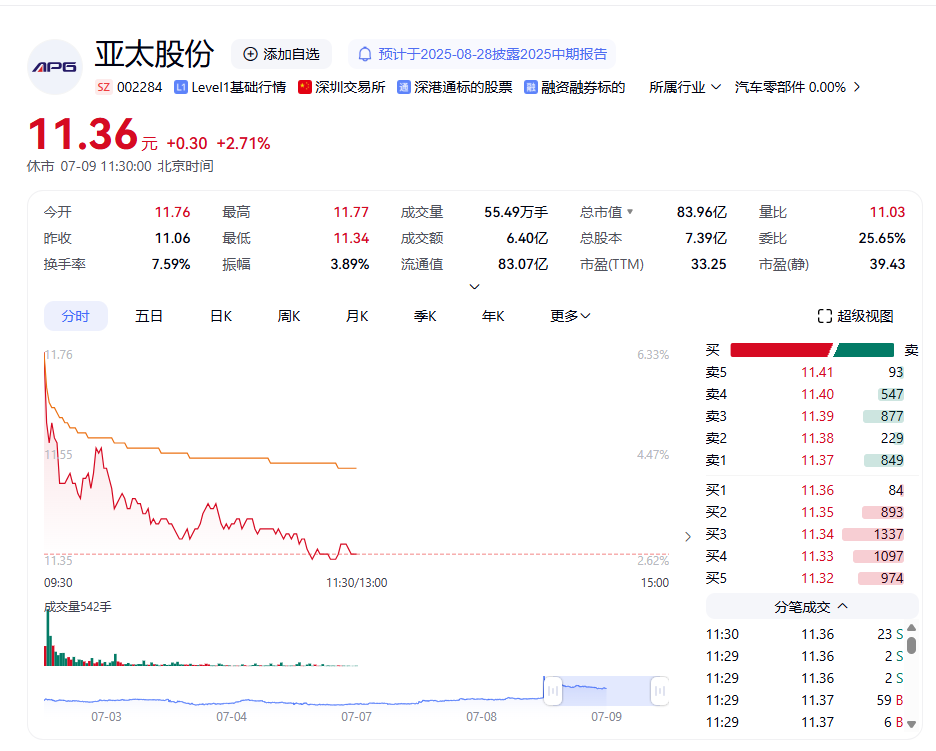The image size is (936, 751).
Task: Open the 更多 chart period dropdown
Action: click(x=570, y=316)
